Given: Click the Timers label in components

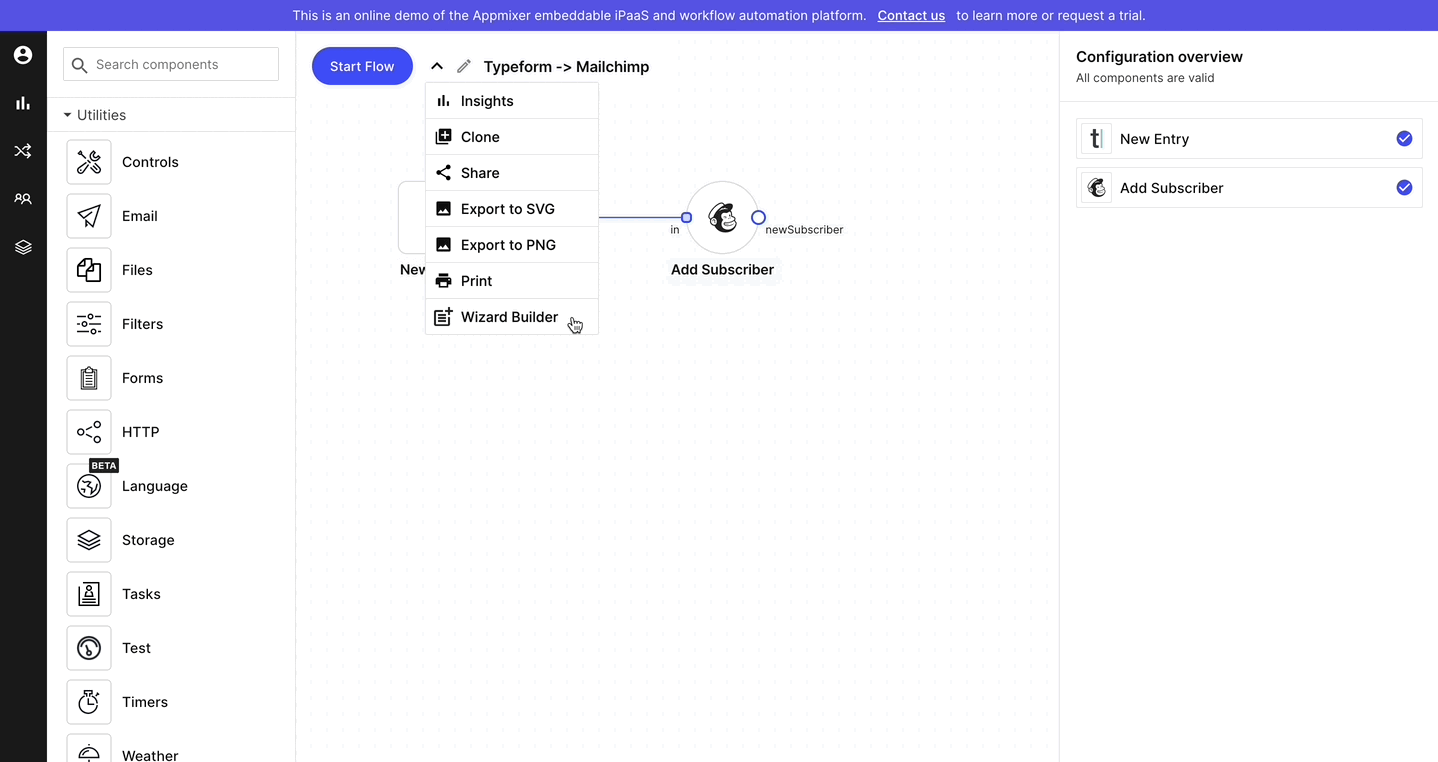Looking at the screenshot, I should click(x=145, y=702).
